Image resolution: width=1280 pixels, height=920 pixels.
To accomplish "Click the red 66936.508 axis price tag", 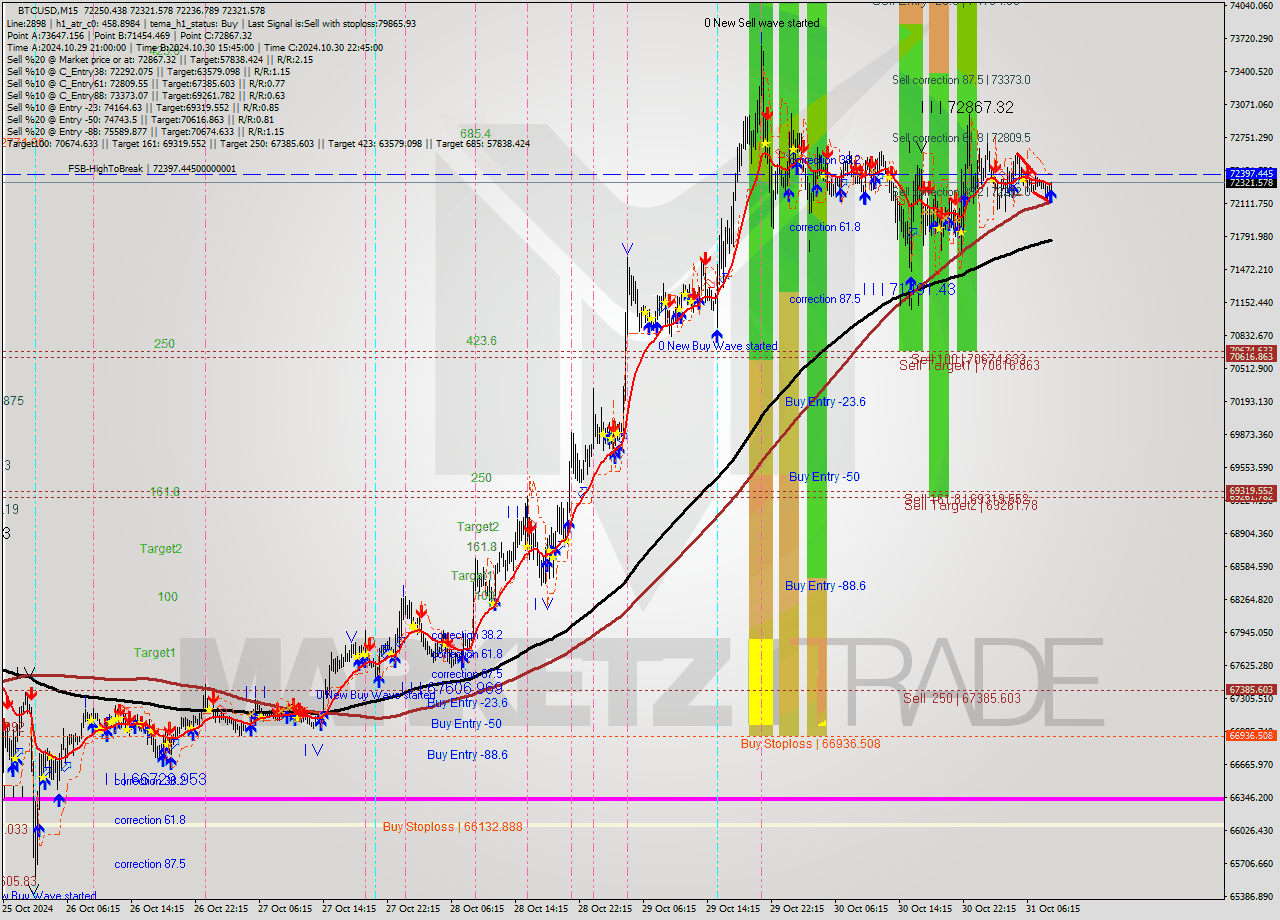I will 1251,735.
